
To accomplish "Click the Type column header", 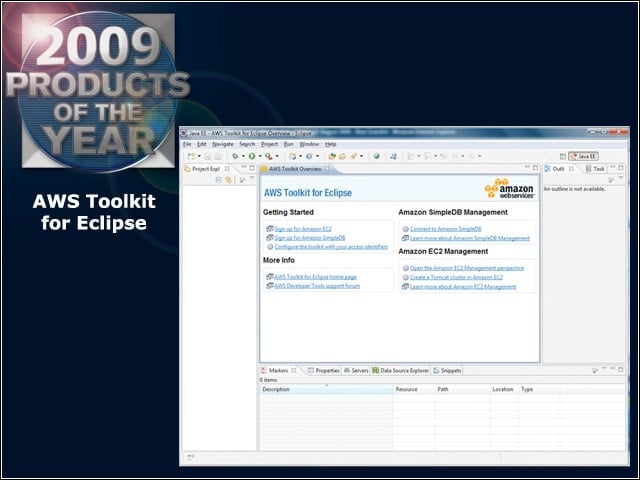I will click(x=539, y=389).
